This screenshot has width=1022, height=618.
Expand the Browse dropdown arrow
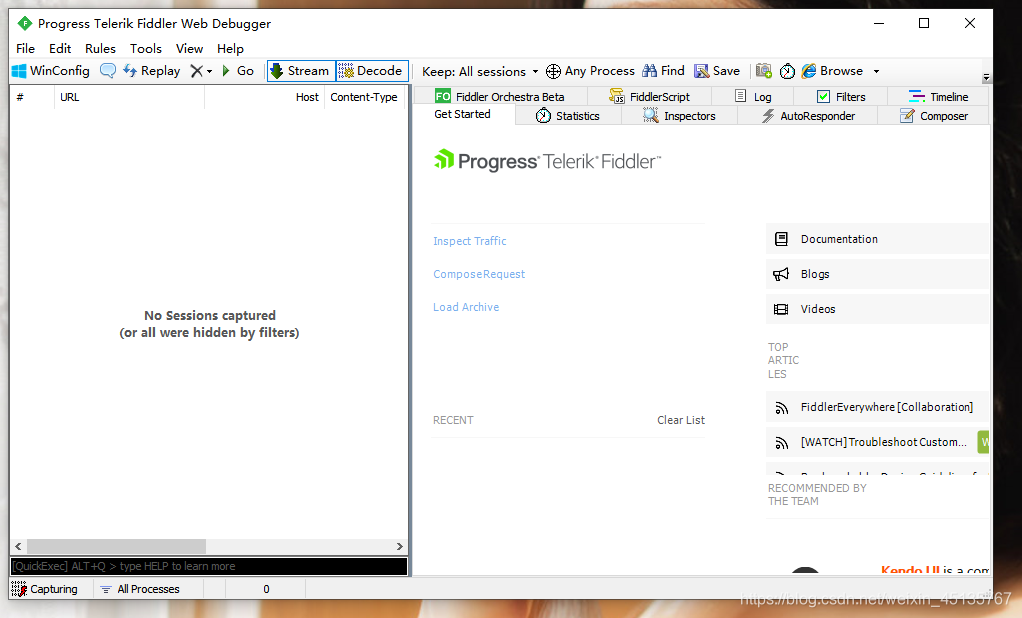(877, 72)
